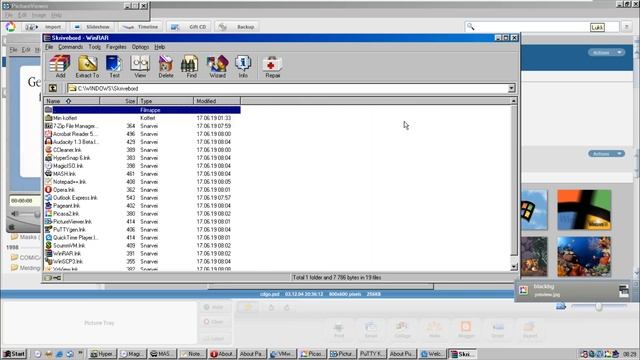The width and height of the screenshot is (640, 360).
Task: Open the Tools menu in WinRAR
Action: (94, 47)
